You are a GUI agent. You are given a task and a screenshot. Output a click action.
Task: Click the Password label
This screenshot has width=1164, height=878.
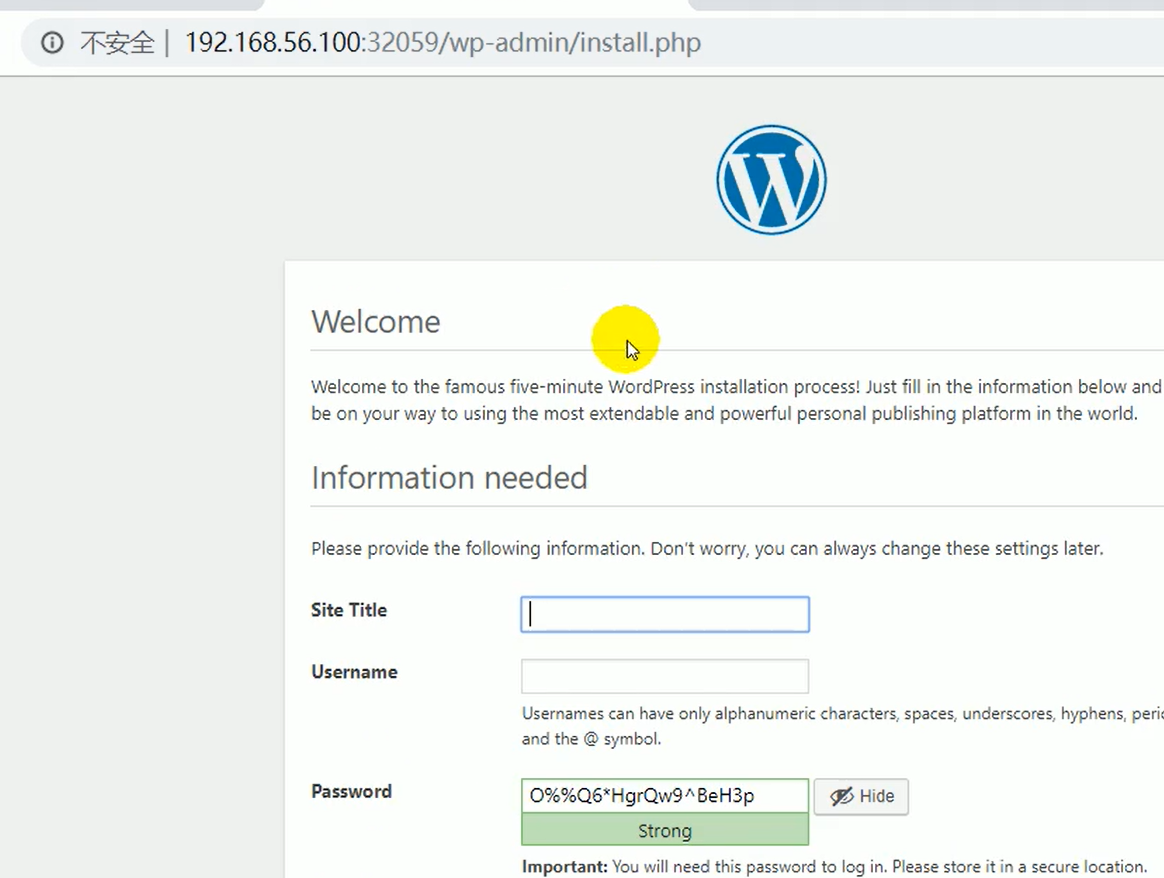[351, 791]
